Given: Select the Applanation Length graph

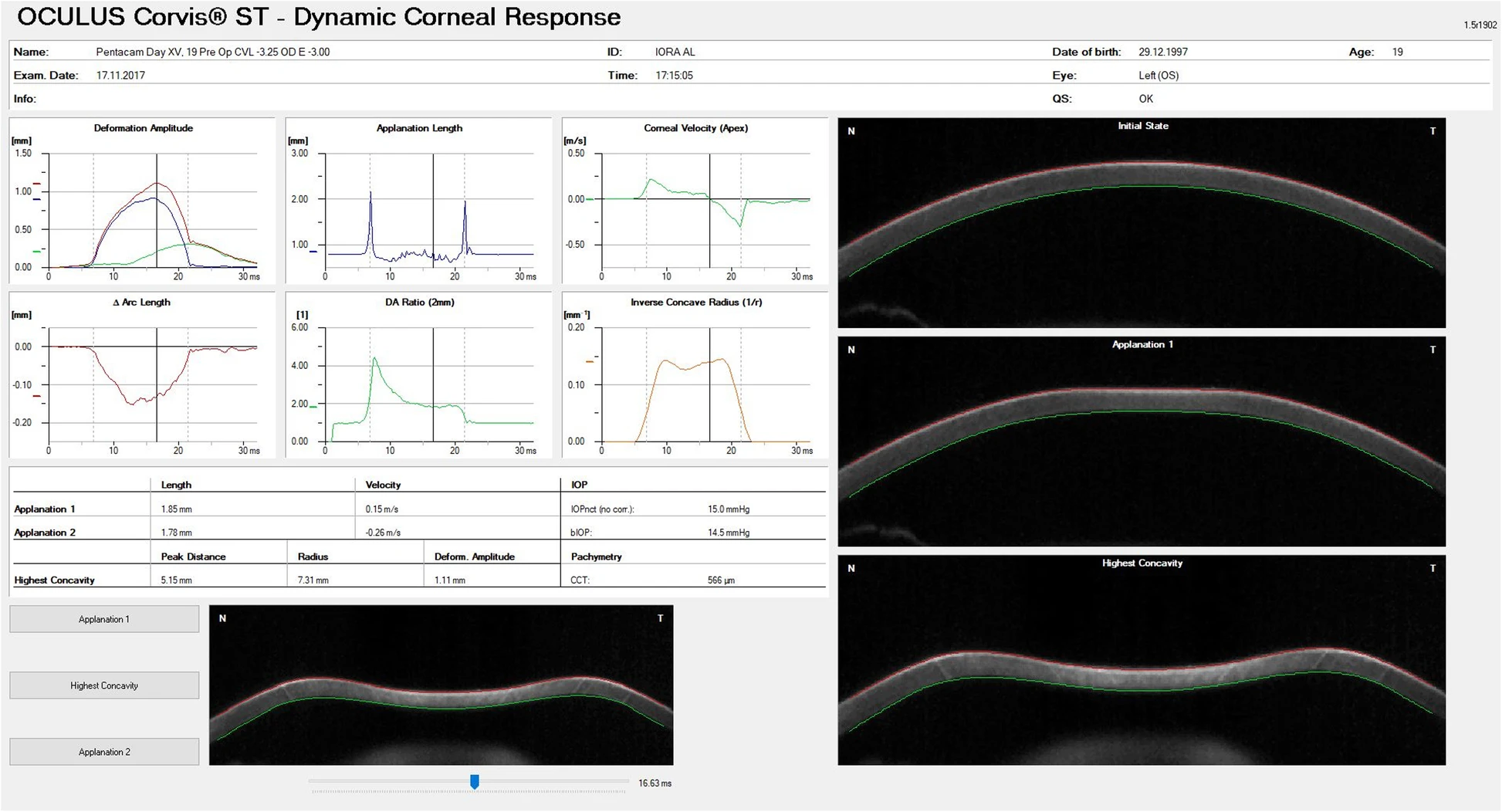Looking at the screenshot, I should click(418, 201).
